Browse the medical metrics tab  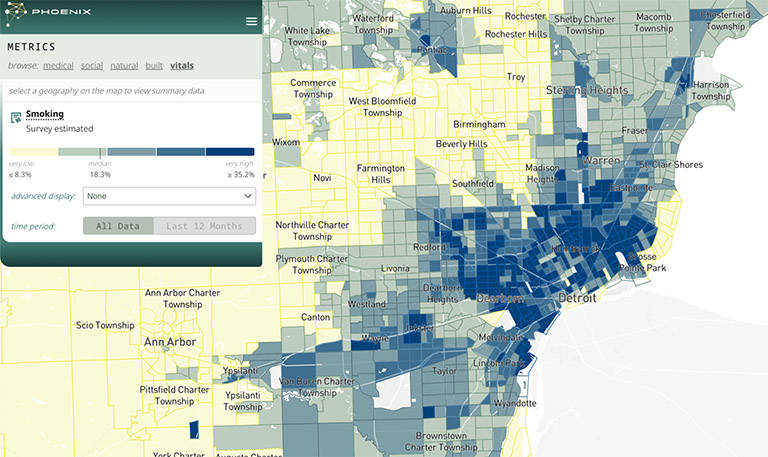click(58, 66)
